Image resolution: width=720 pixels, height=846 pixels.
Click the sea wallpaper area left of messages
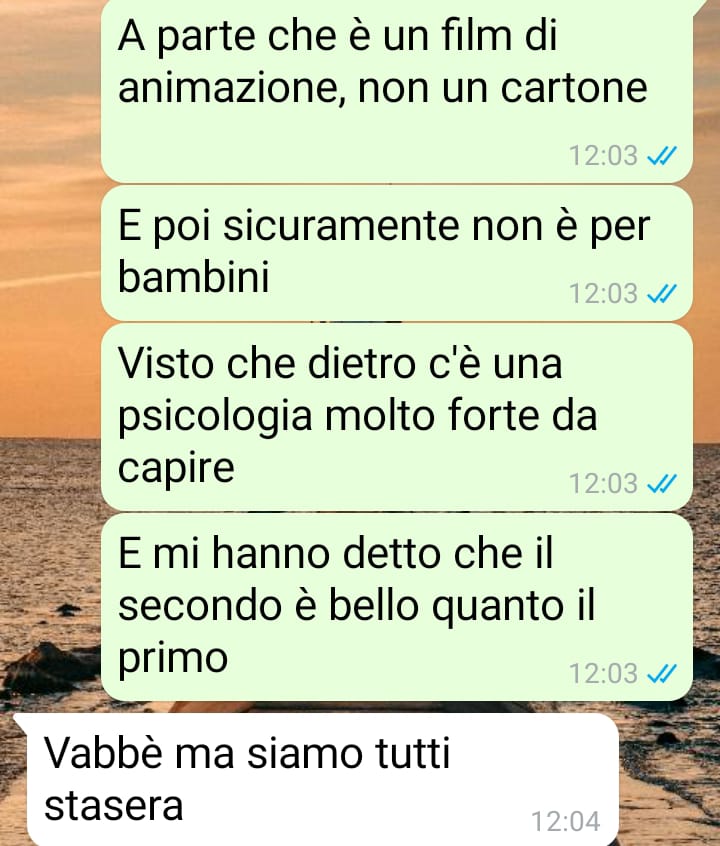(50, 540)
